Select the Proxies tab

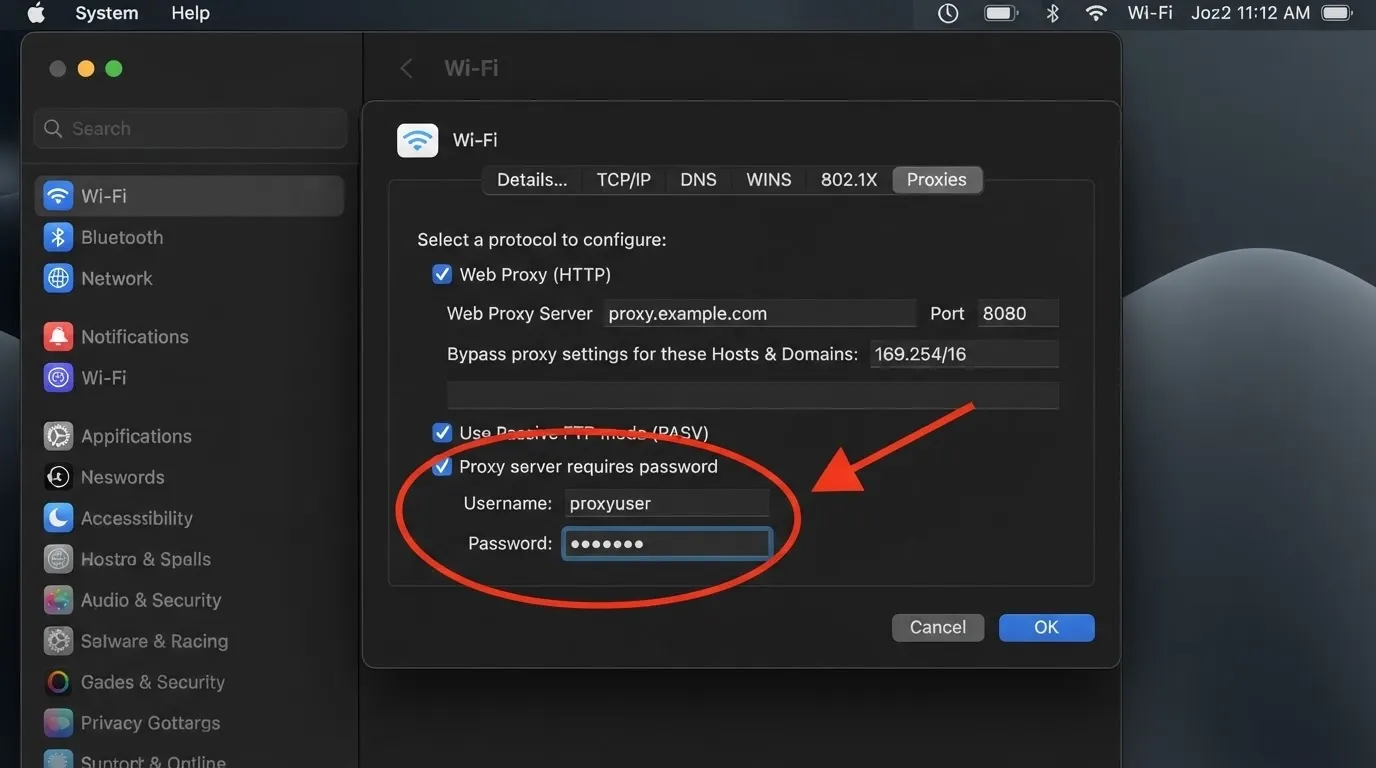pyautogui.click(x=937, y=180)
